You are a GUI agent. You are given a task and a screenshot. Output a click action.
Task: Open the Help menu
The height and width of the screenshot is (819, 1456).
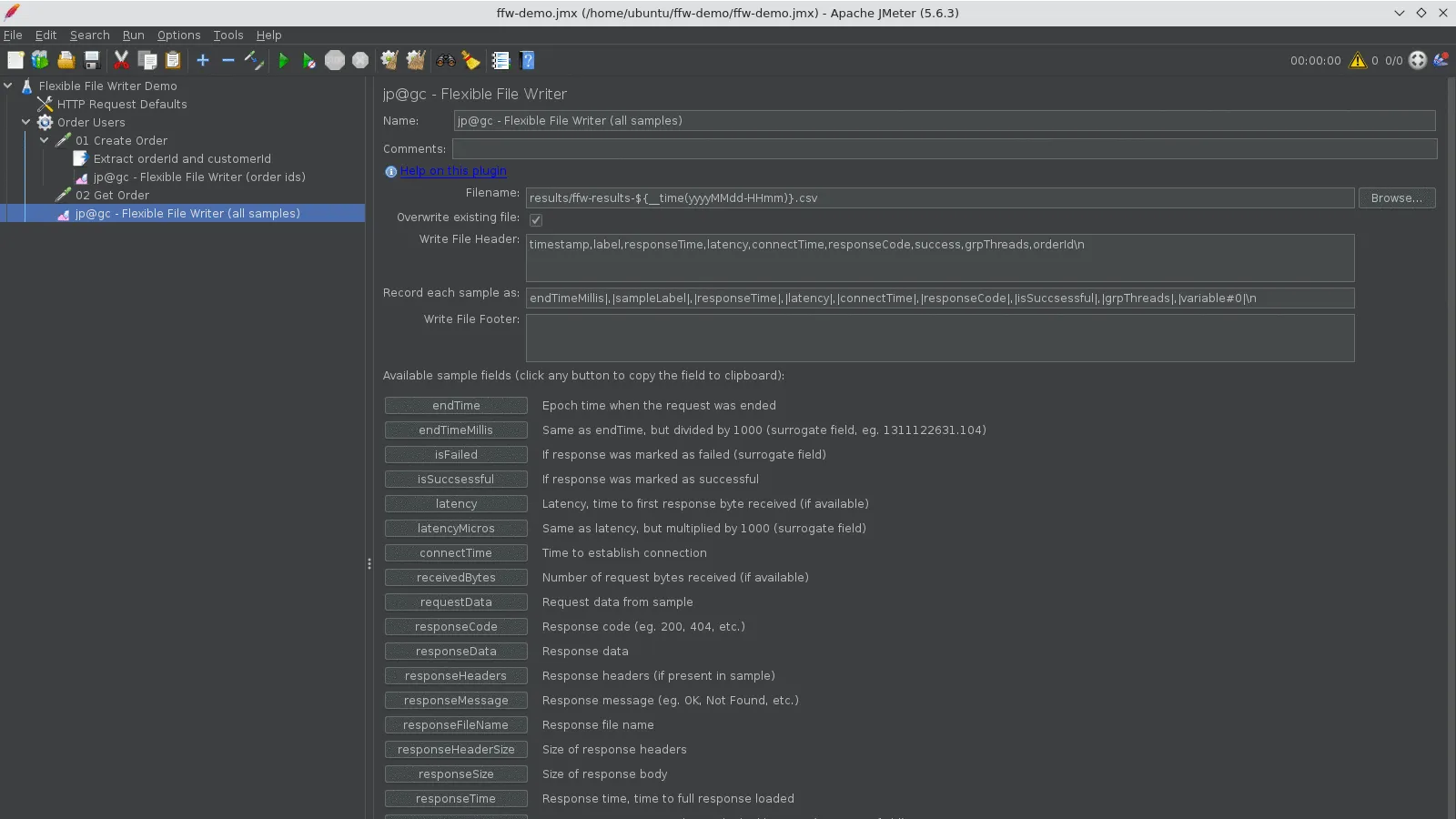point(268,35)
